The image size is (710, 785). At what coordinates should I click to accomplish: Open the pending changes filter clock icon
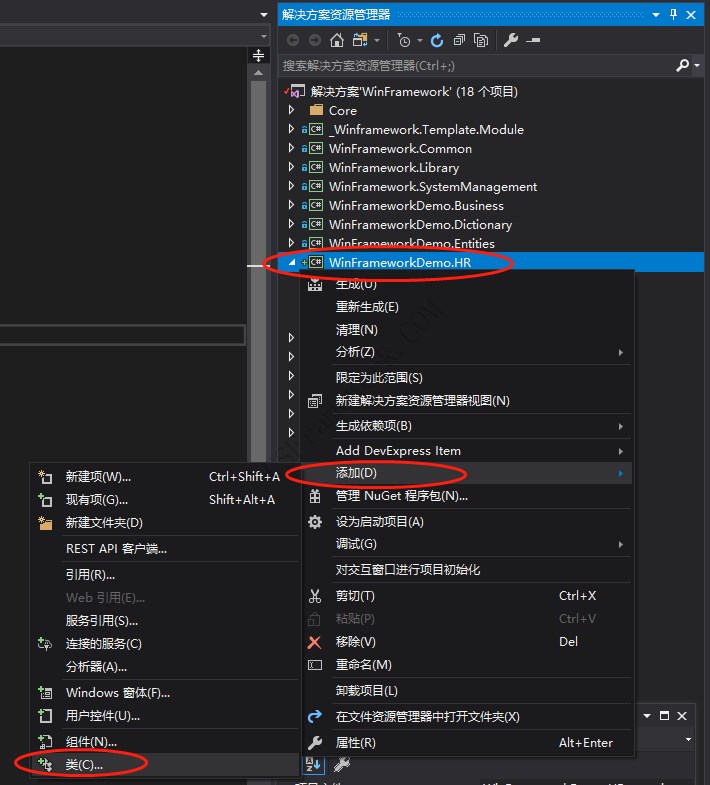pyautogui.click(x=404, y=40)
